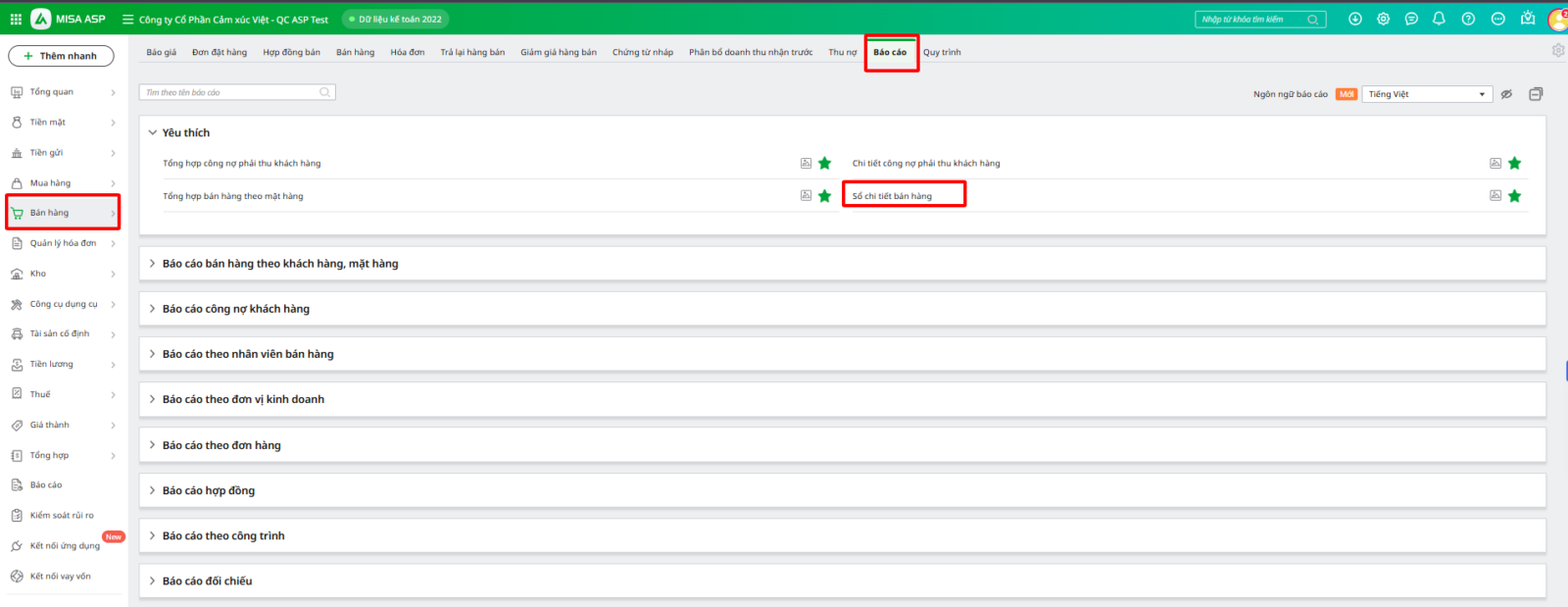Open the app grid launcher icon
1568x607 pixels.
point(16,19)
